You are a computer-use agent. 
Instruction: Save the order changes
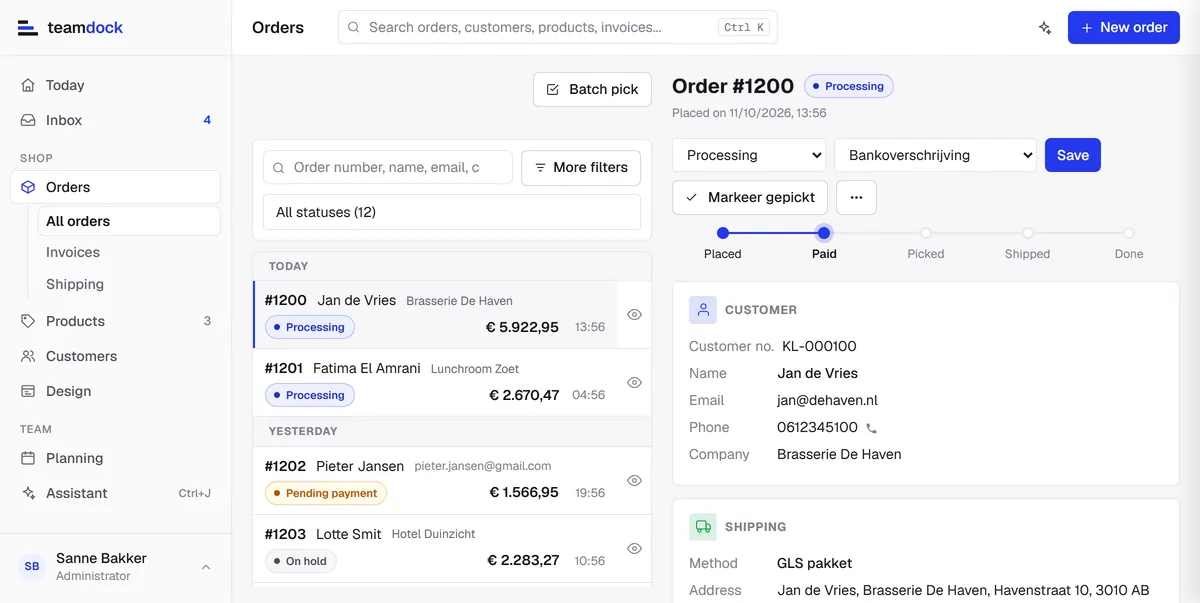tap(1073, 155)
